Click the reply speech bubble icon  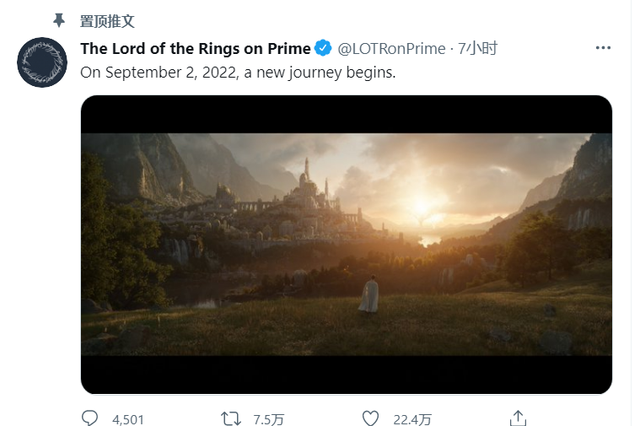90,418
